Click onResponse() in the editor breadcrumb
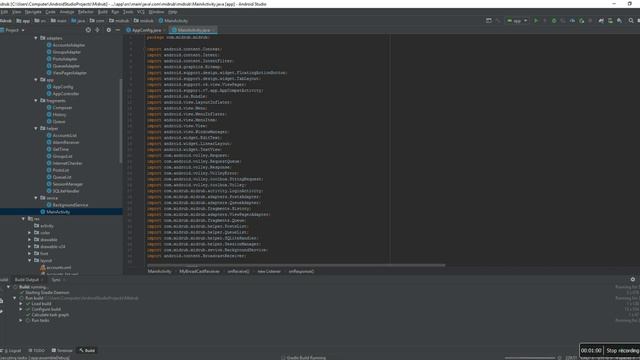 pos(301,271)
